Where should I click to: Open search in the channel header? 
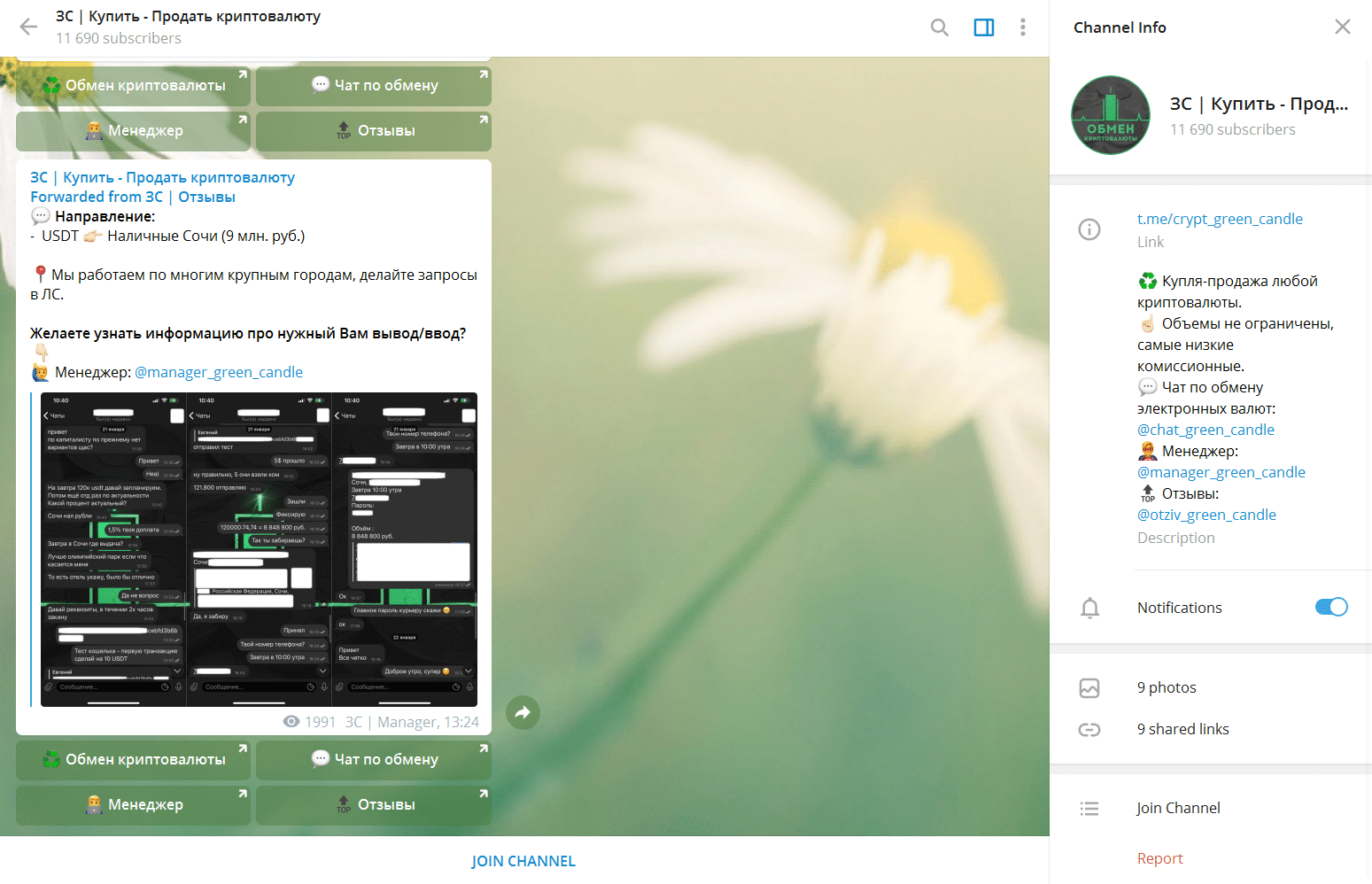pos(940,27)
